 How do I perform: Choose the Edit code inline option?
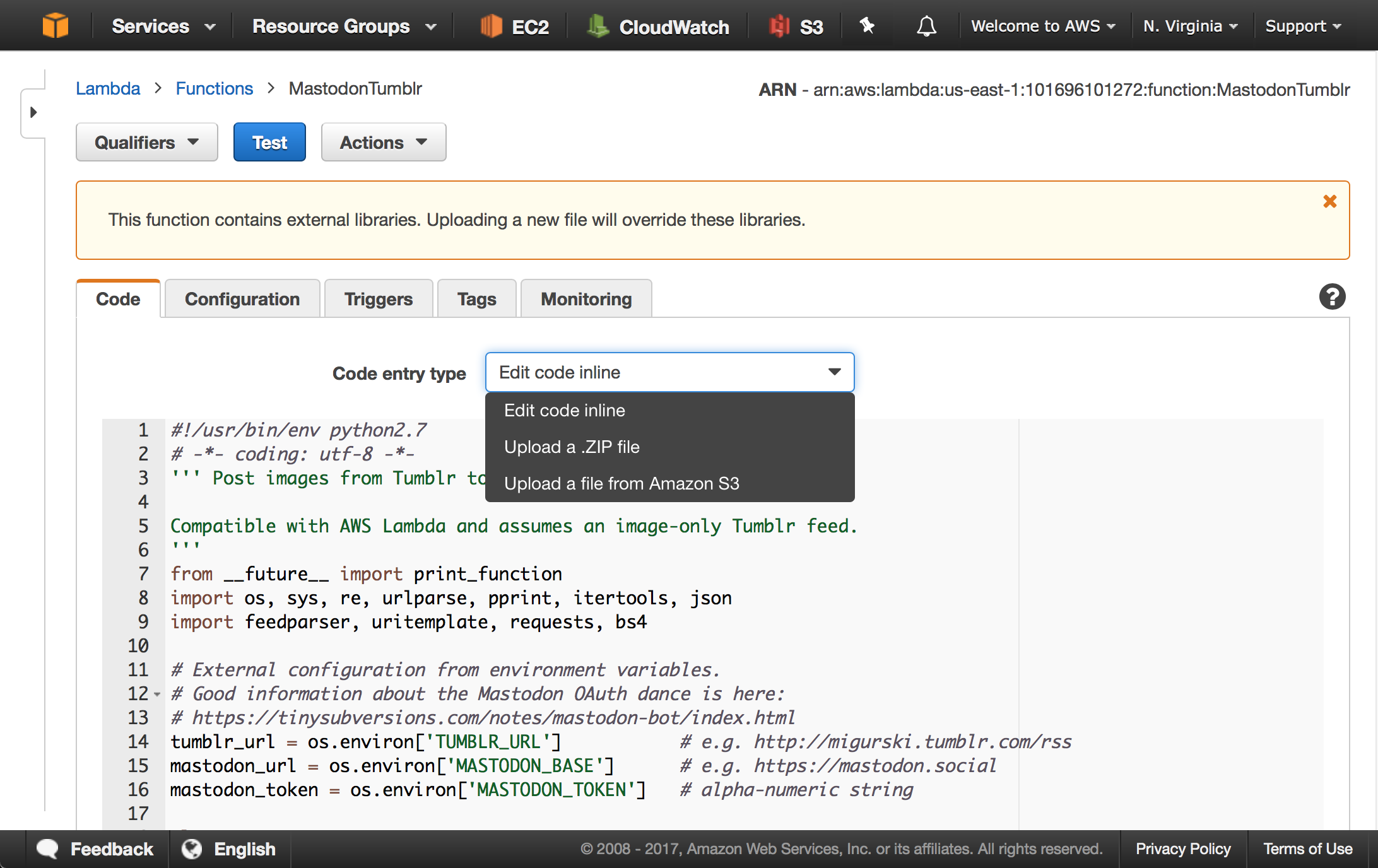[669, 411]
